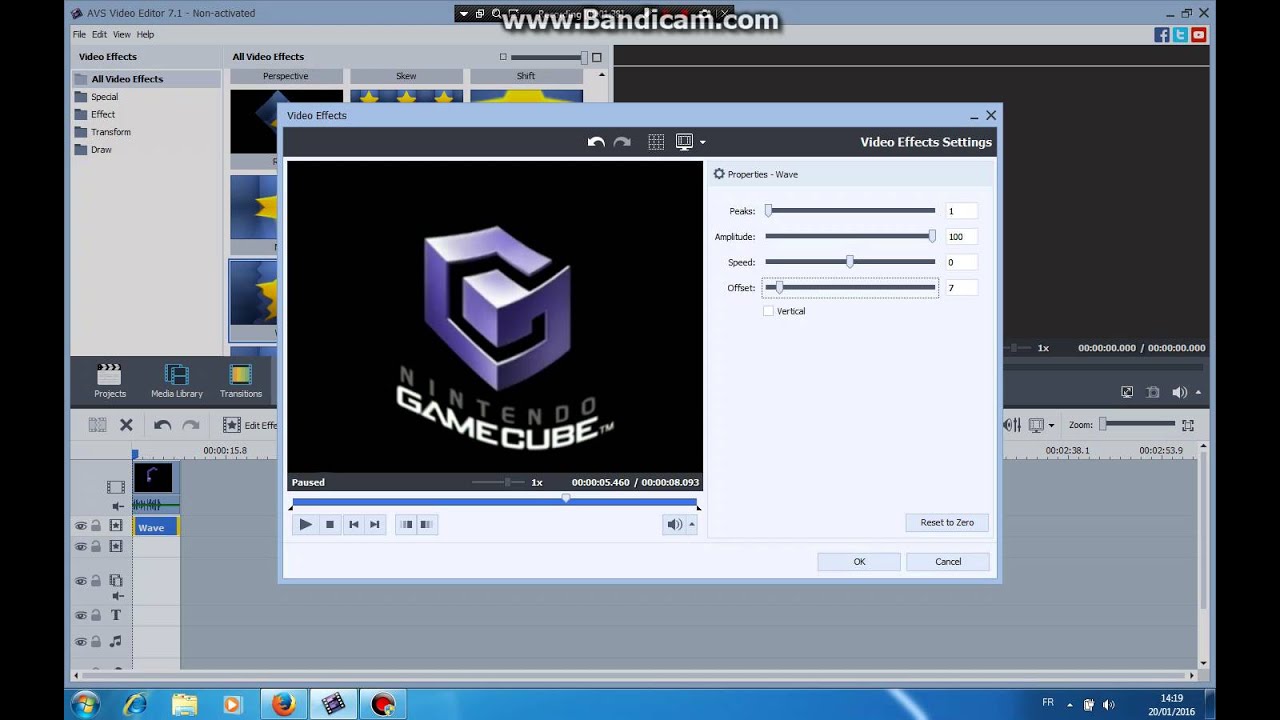The height and width of the screenshot is (720, 1280).
Task: Toggle the grid overlay icon in dialog
Action: [x=656, y=142]
